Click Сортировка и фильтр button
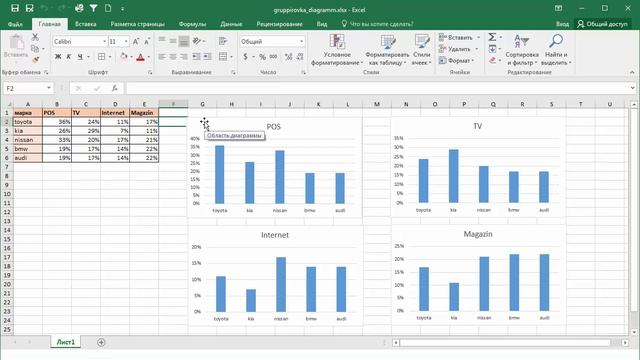This screenshot has width=640, height=360. 522,50
